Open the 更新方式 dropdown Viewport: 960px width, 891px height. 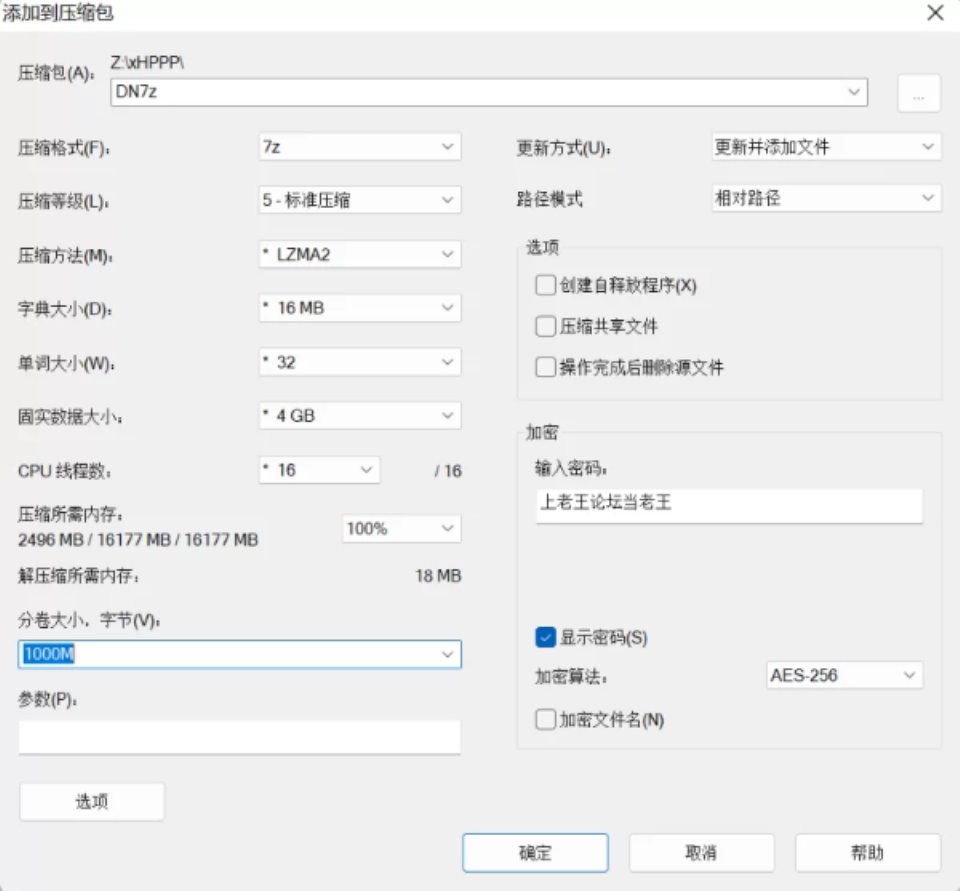coord(825,147)
